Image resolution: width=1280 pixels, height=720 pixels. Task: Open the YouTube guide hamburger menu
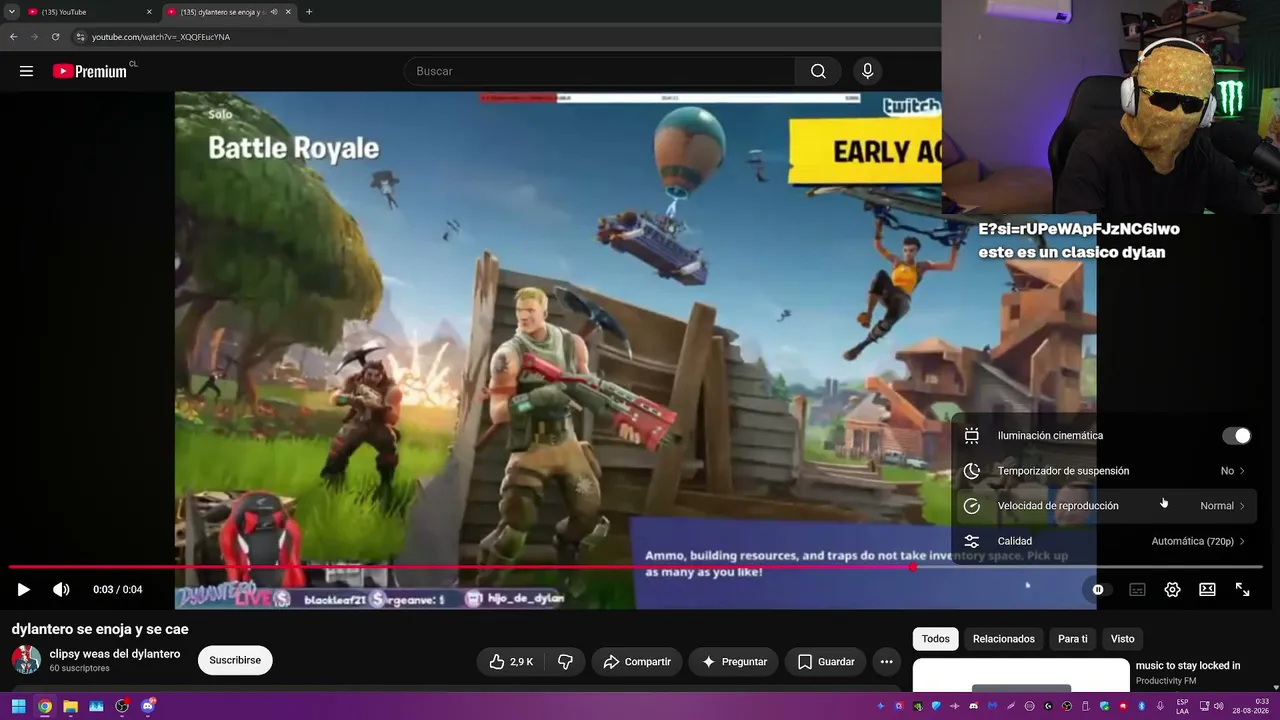(26, 71)
